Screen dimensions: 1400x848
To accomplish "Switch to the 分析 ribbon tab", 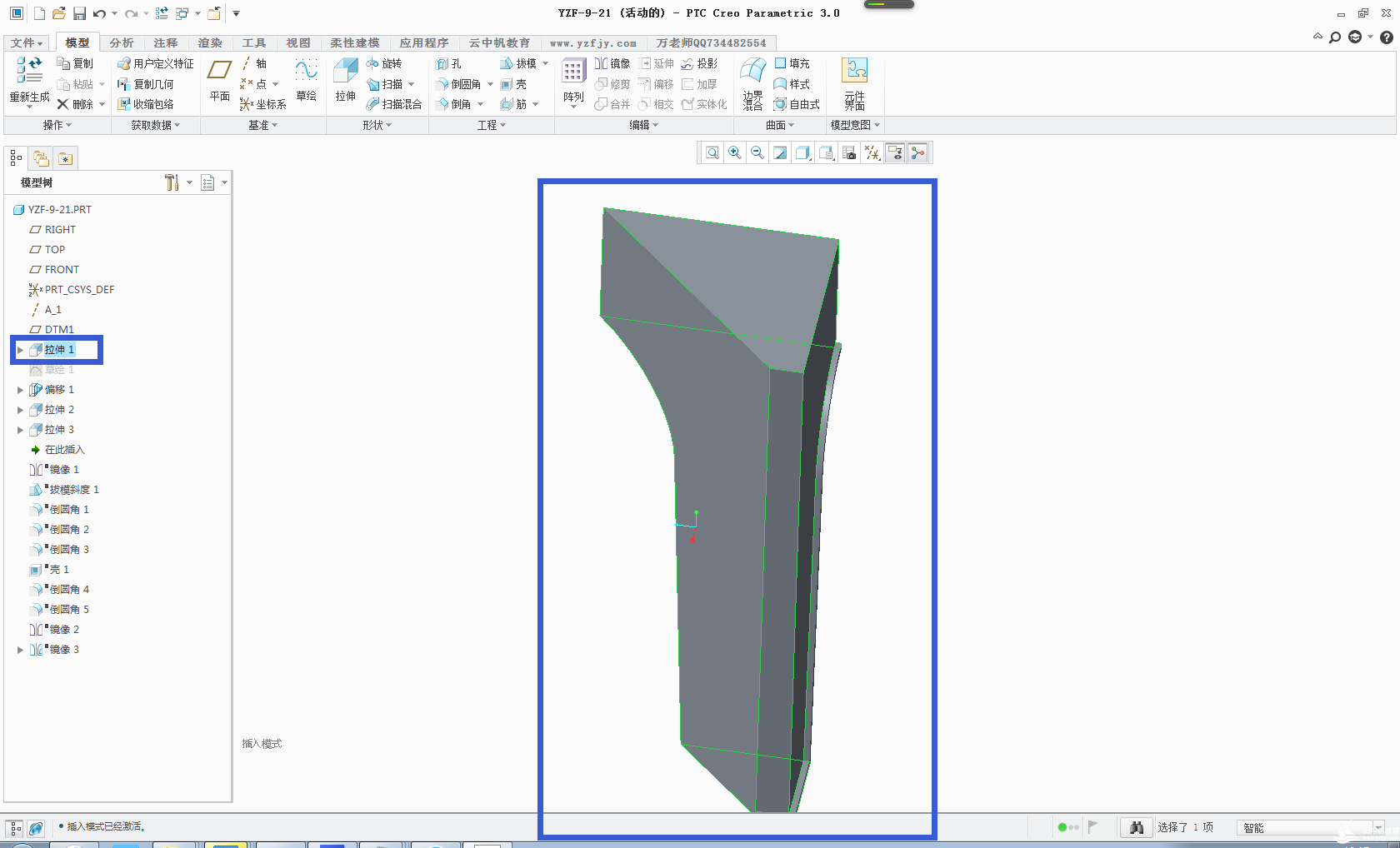I will (x=122, y=42).
